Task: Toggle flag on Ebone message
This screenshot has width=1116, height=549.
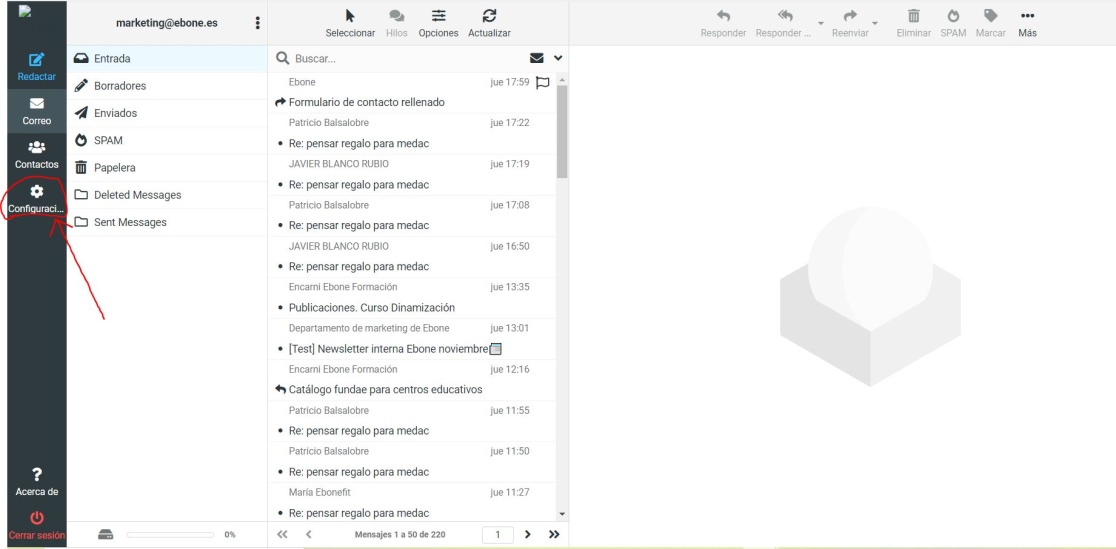Action: pyautogui.click(x=543, y=82)
